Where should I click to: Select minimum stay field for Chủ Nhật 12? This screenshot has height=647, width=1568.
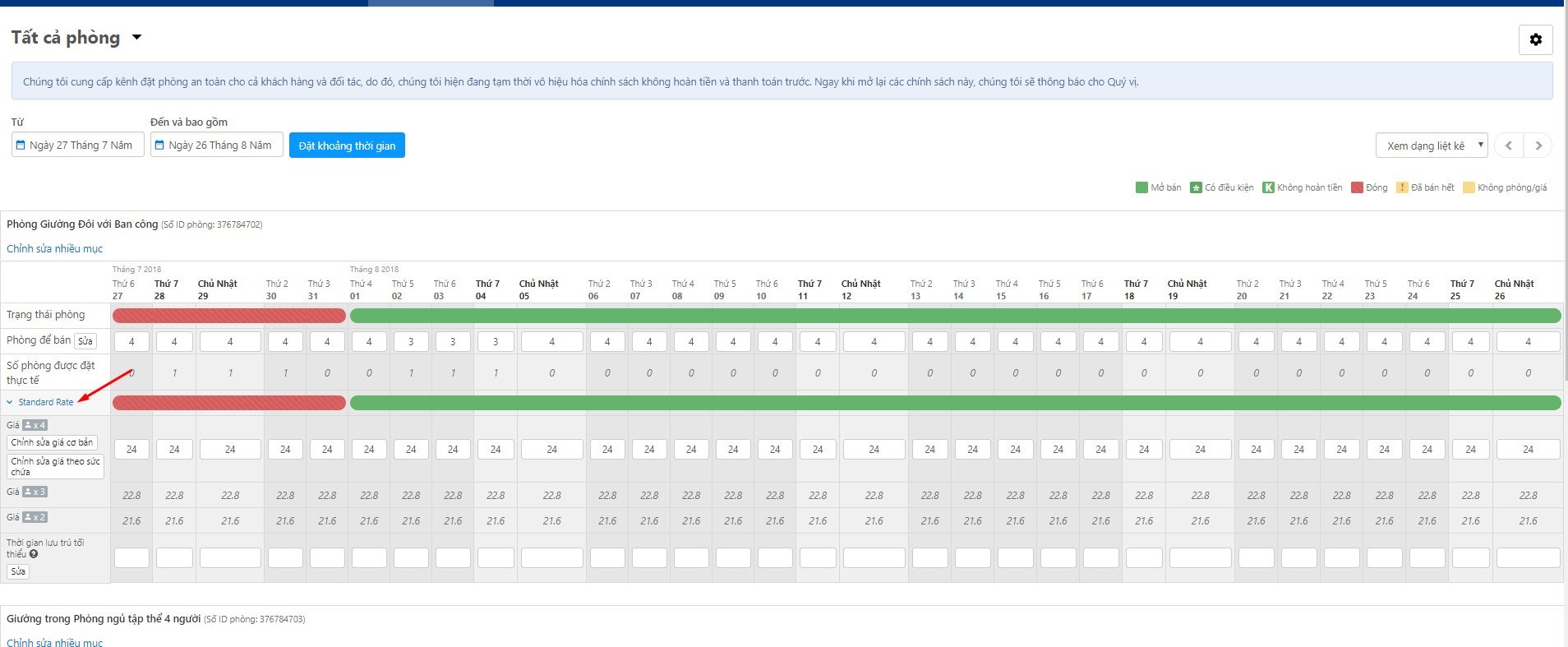(x=874, y=557)
